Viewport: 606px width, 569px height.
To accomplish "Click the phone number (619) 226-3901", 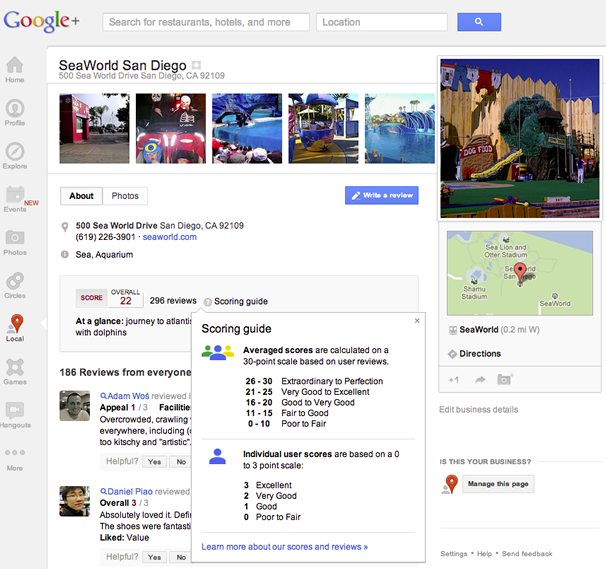I will pyautogui.click(x=106, y=237).
